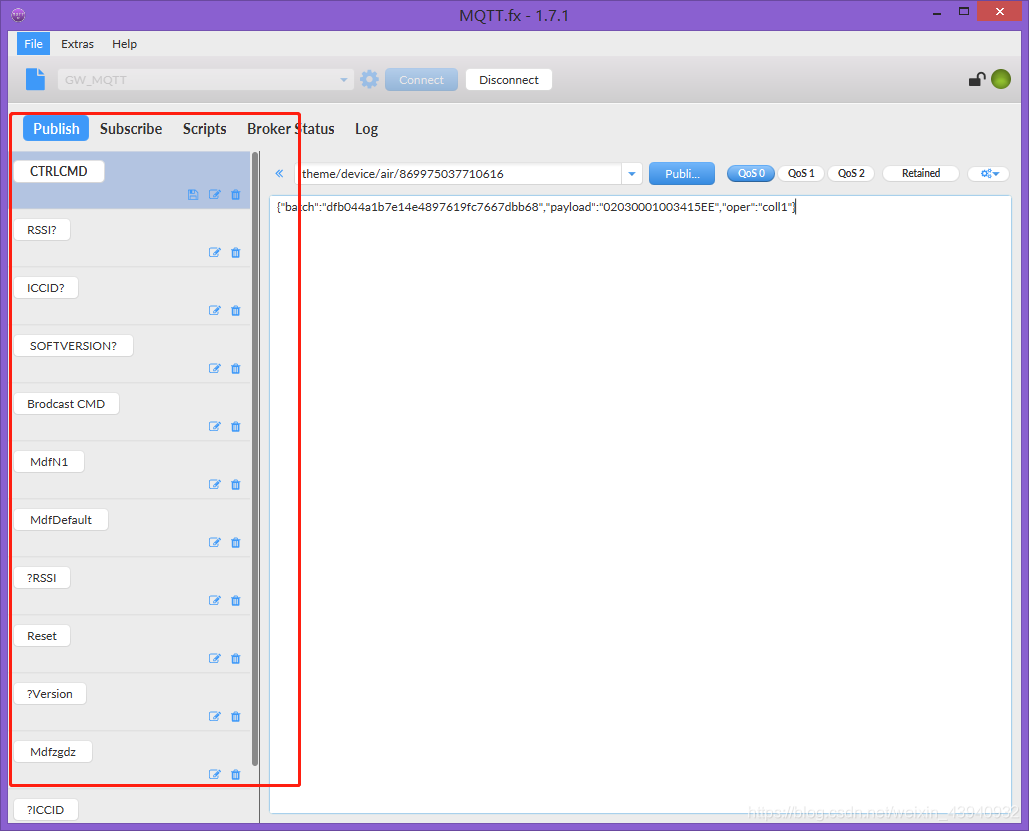This screenshot has width=1029, height=831.
Task: Delete the RSSI? saved message
Action: point(236,253)
